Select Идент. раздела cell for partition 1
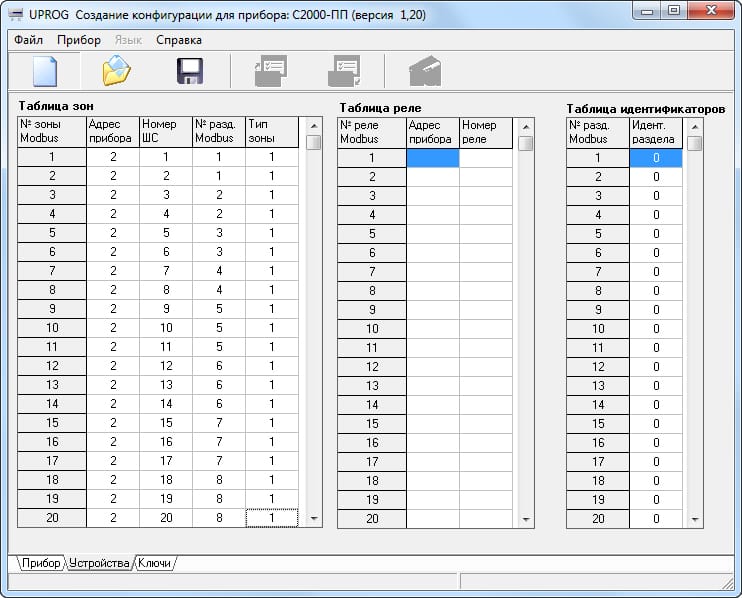 tap(656, 158)
